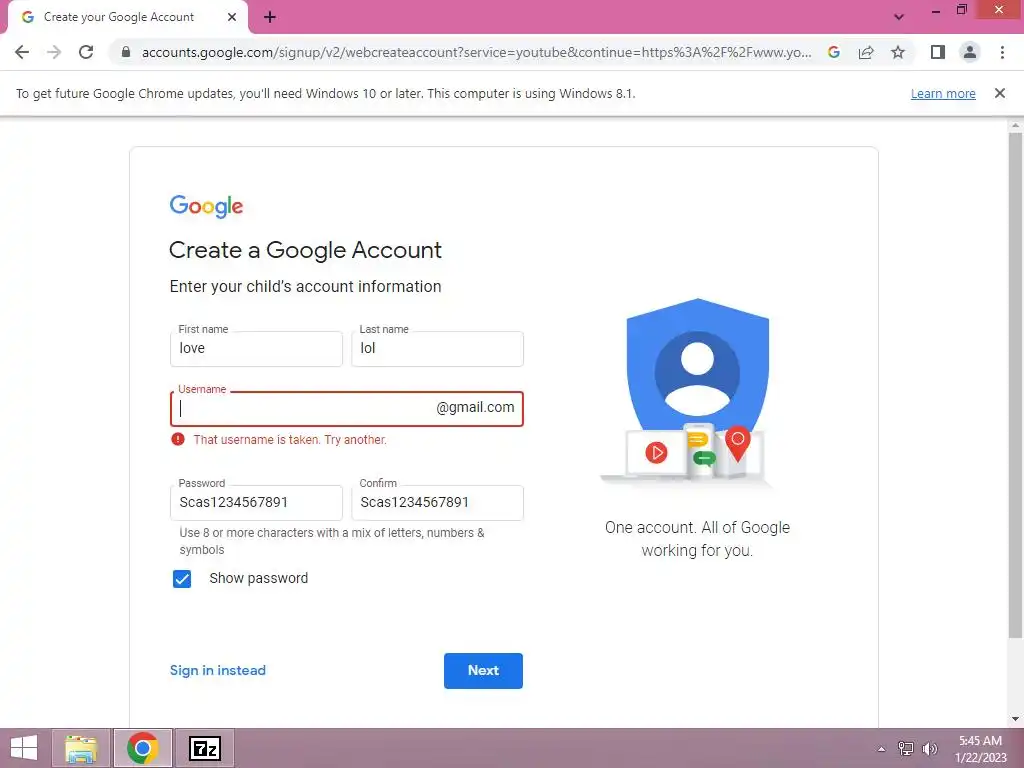1024x768 pixels.
Task: Open the Windows Start menu
Action: 24,748
